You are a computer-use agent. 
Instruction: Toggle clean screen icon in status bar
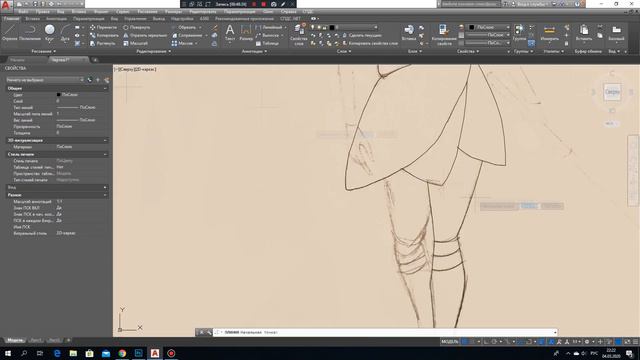pos(627,342)
